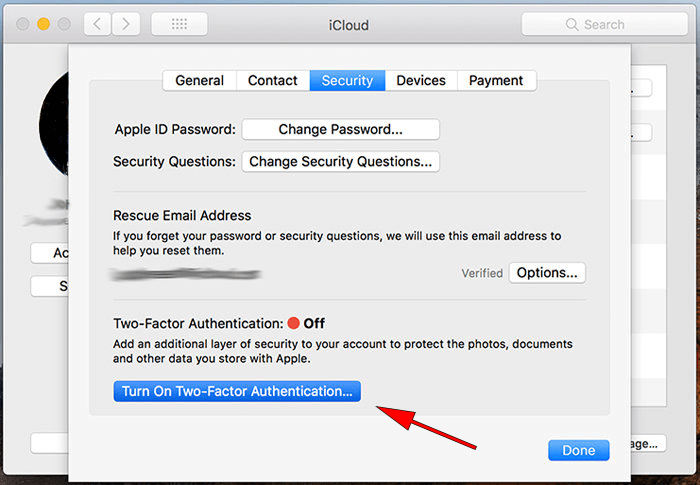700x485 pixels.
Task: Click Change Security Questions button
Action: point(341,162)
